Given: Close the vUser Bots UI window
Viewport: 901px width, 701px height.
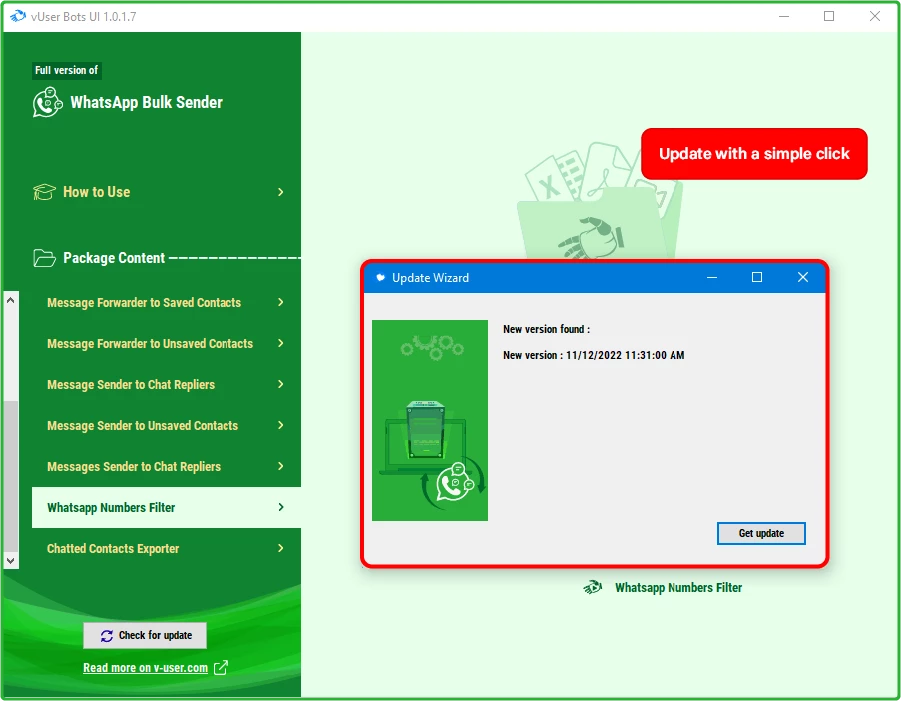Looking at the screenshot, I should (875, 16).
